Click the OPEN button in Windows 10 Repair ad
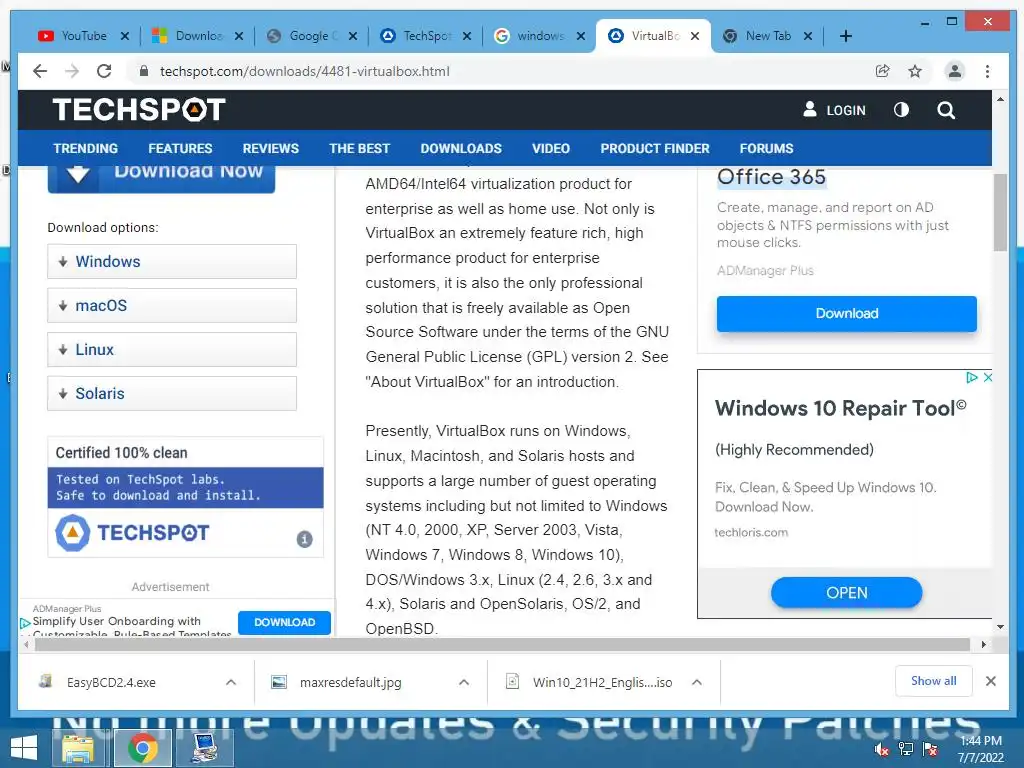The height and width of the screenshot is (768, 1024). (846, 593)
